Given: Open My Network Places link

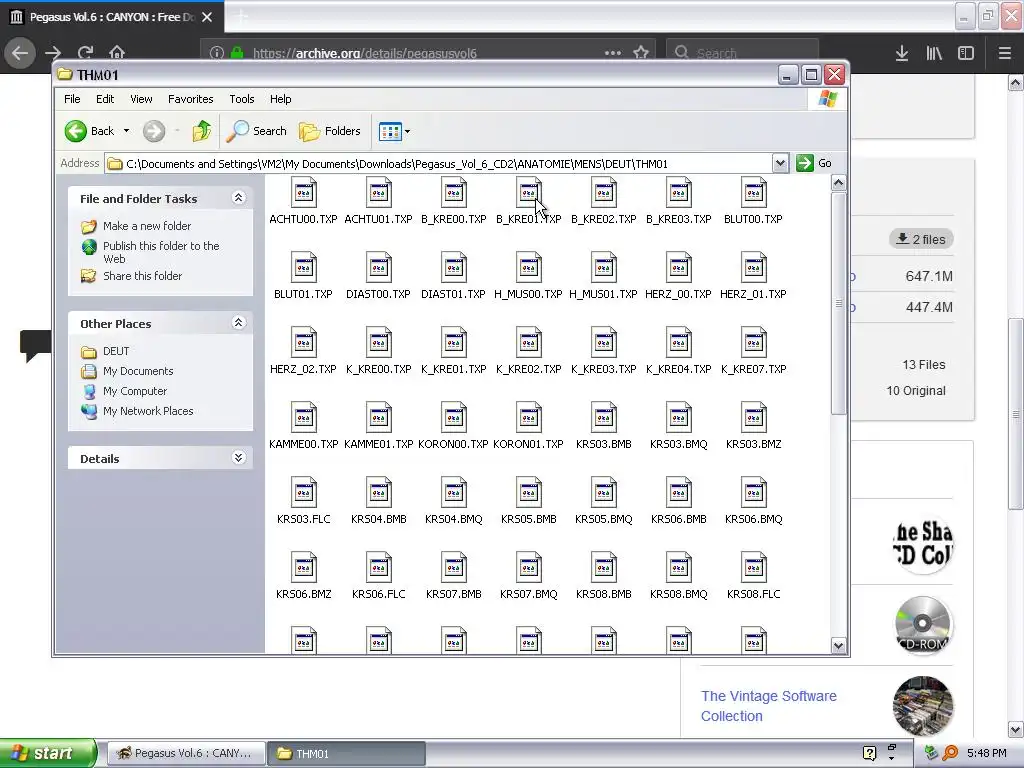Looking at the screenshot, I should click(x=148, y=411).
